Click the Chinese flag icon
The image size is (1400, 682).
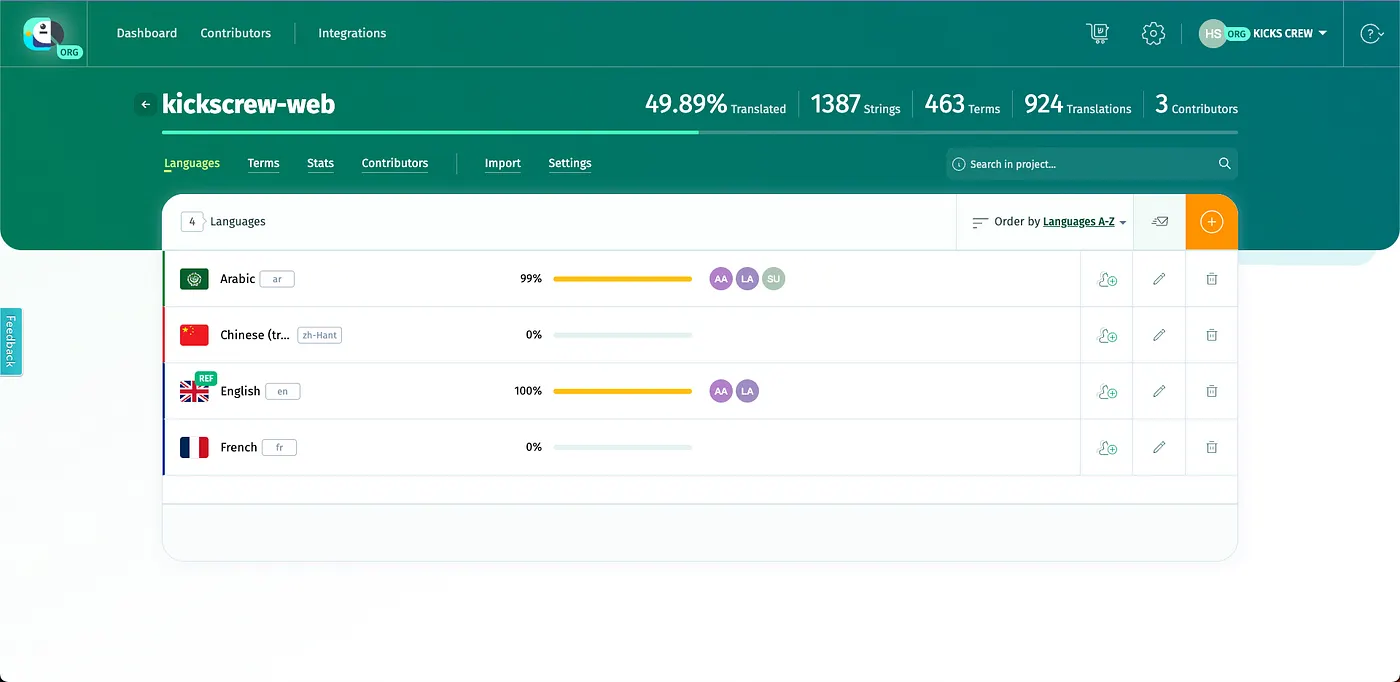point(194,335)
